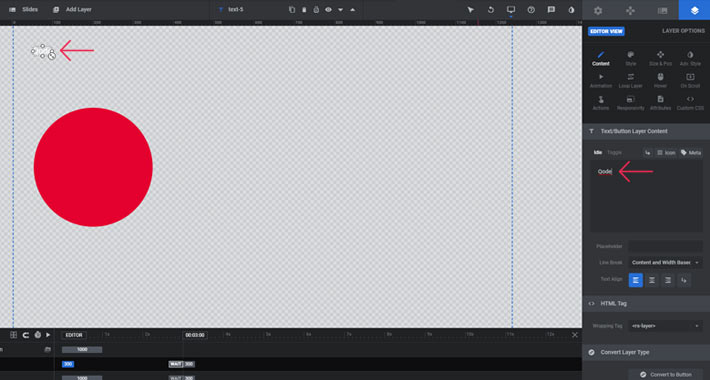This screenshot has width=710, height=380.
Task: Click the Add Layer button
Action: point(72,10)
